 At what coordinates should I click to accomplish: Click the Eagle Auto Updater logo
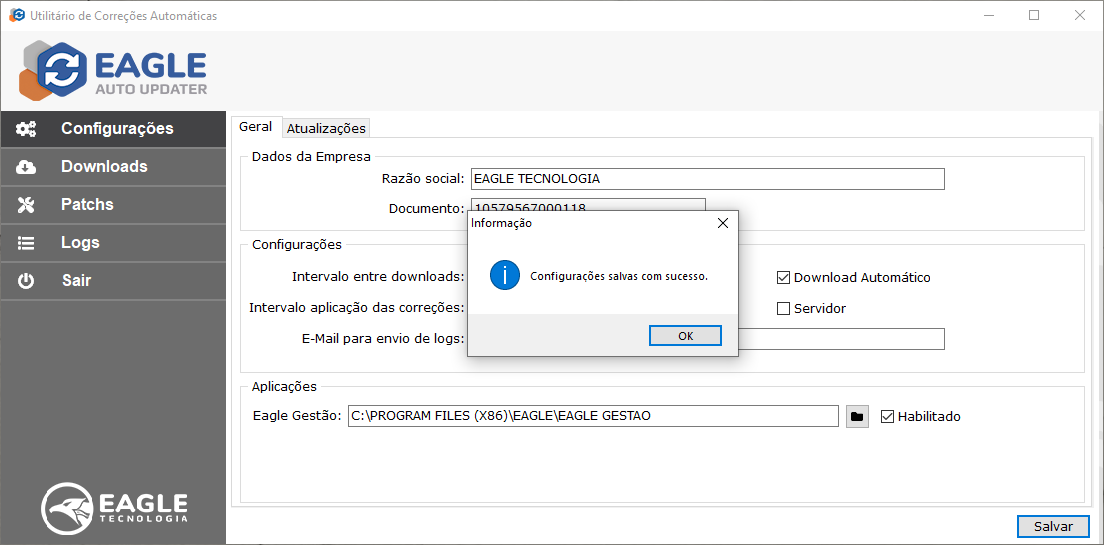[113, 70]
